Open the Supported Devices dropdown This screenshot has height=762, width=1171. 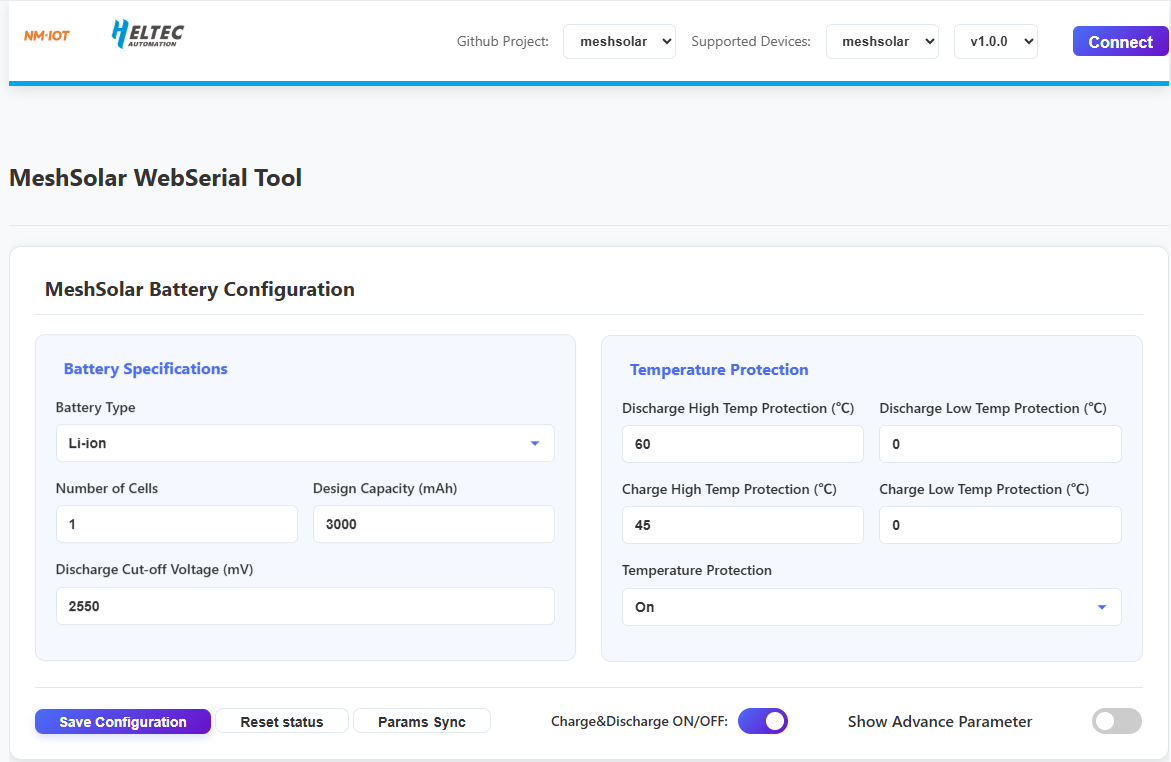[x=882, y=42]
